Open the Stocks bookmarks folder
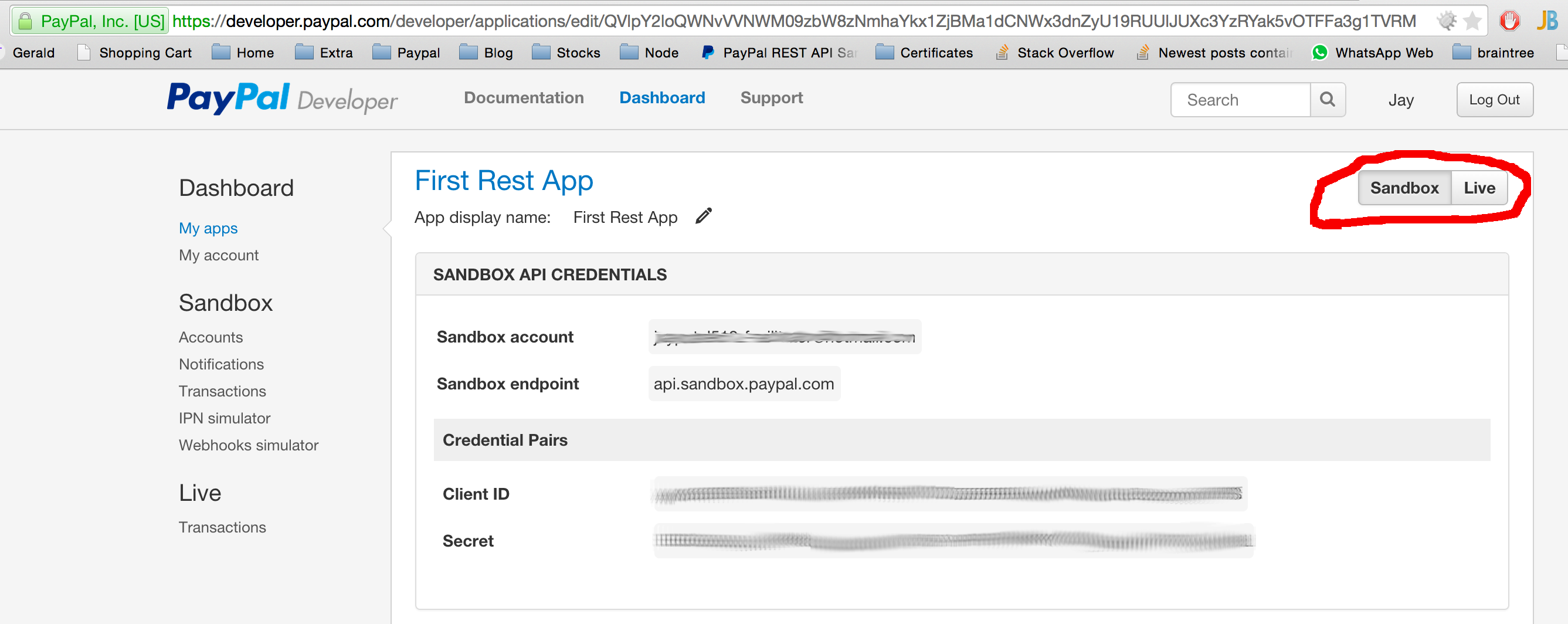The width and height of the screenshot is (1568, 624). (566, 53)
